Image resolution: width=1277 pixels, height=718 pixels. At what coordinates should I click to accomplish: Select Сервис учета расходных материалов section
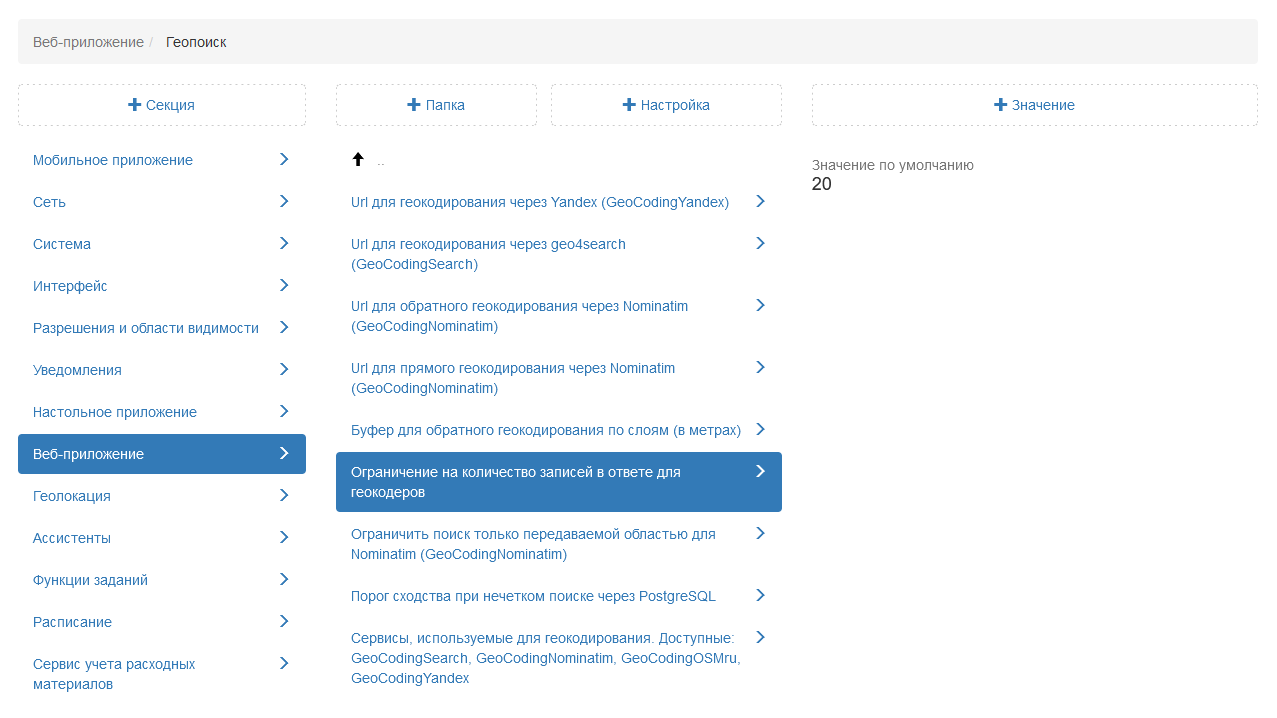coord(114,674)
